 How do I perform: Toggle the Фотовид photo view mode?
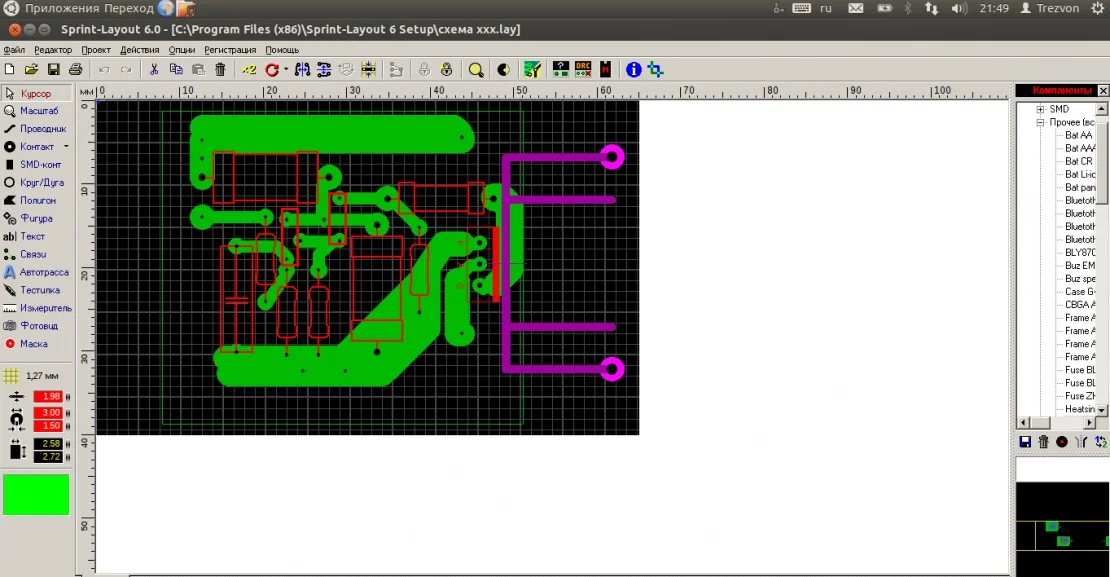point(37,326)
